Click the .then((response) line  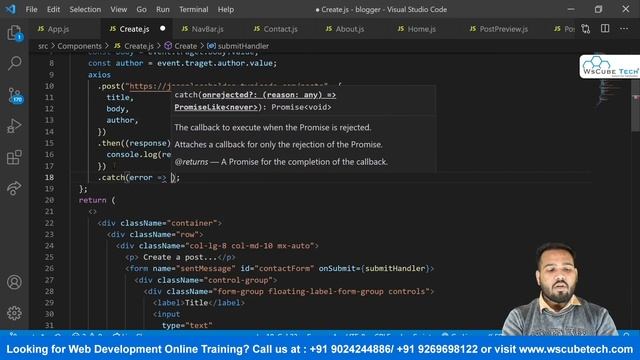point(134,143)
